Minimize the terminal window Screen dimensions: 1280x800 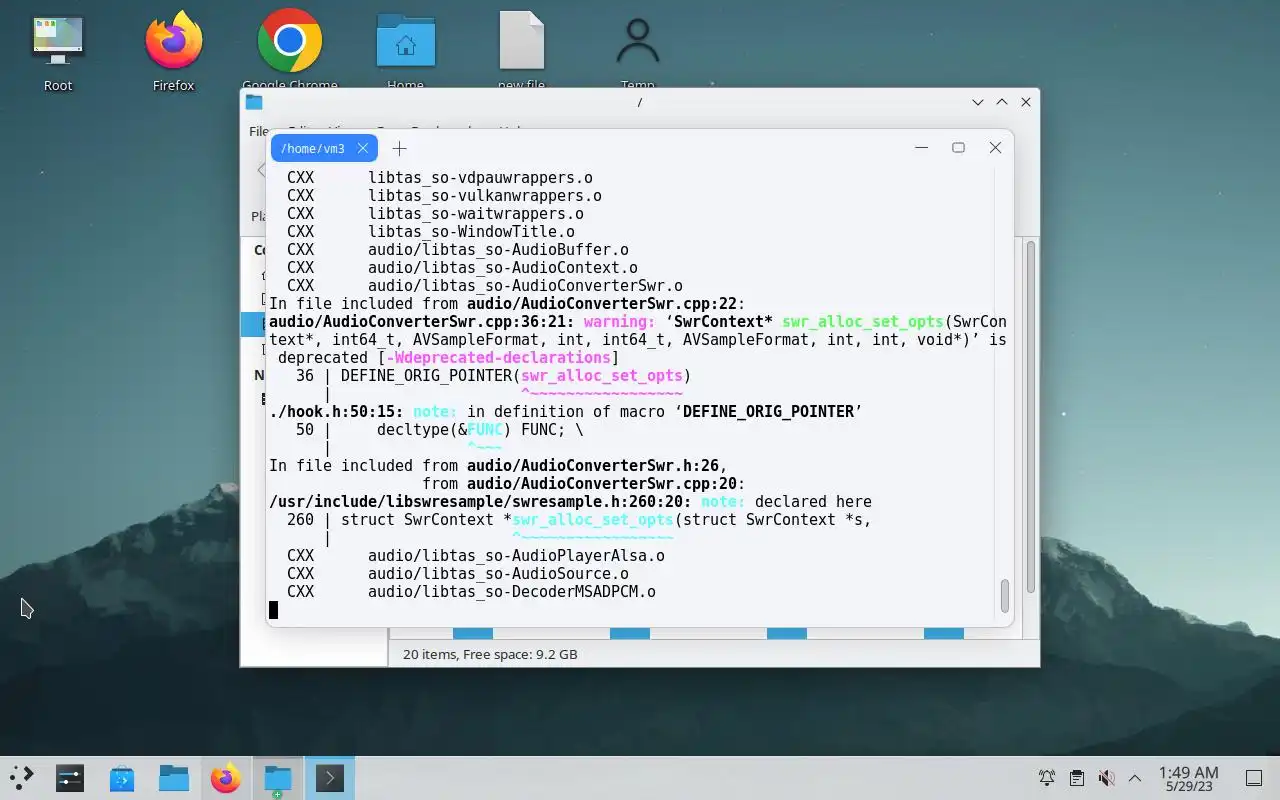click(922, 147)
